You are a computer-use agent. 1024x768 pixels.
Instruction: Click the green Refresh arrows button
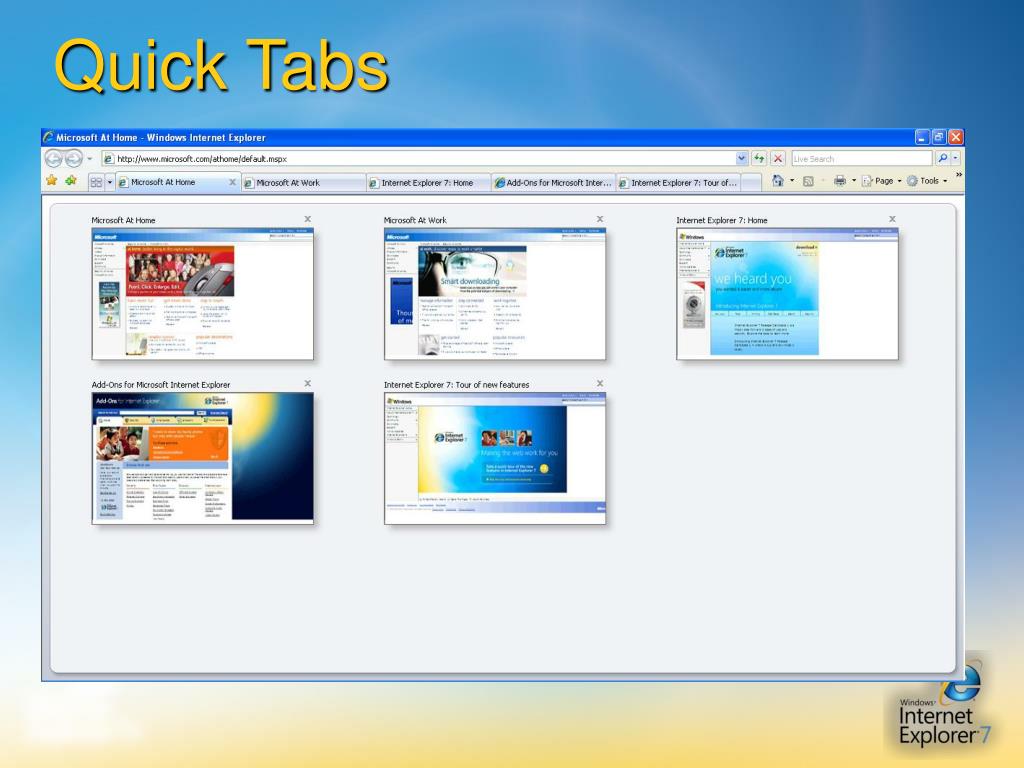coord(759,159)
